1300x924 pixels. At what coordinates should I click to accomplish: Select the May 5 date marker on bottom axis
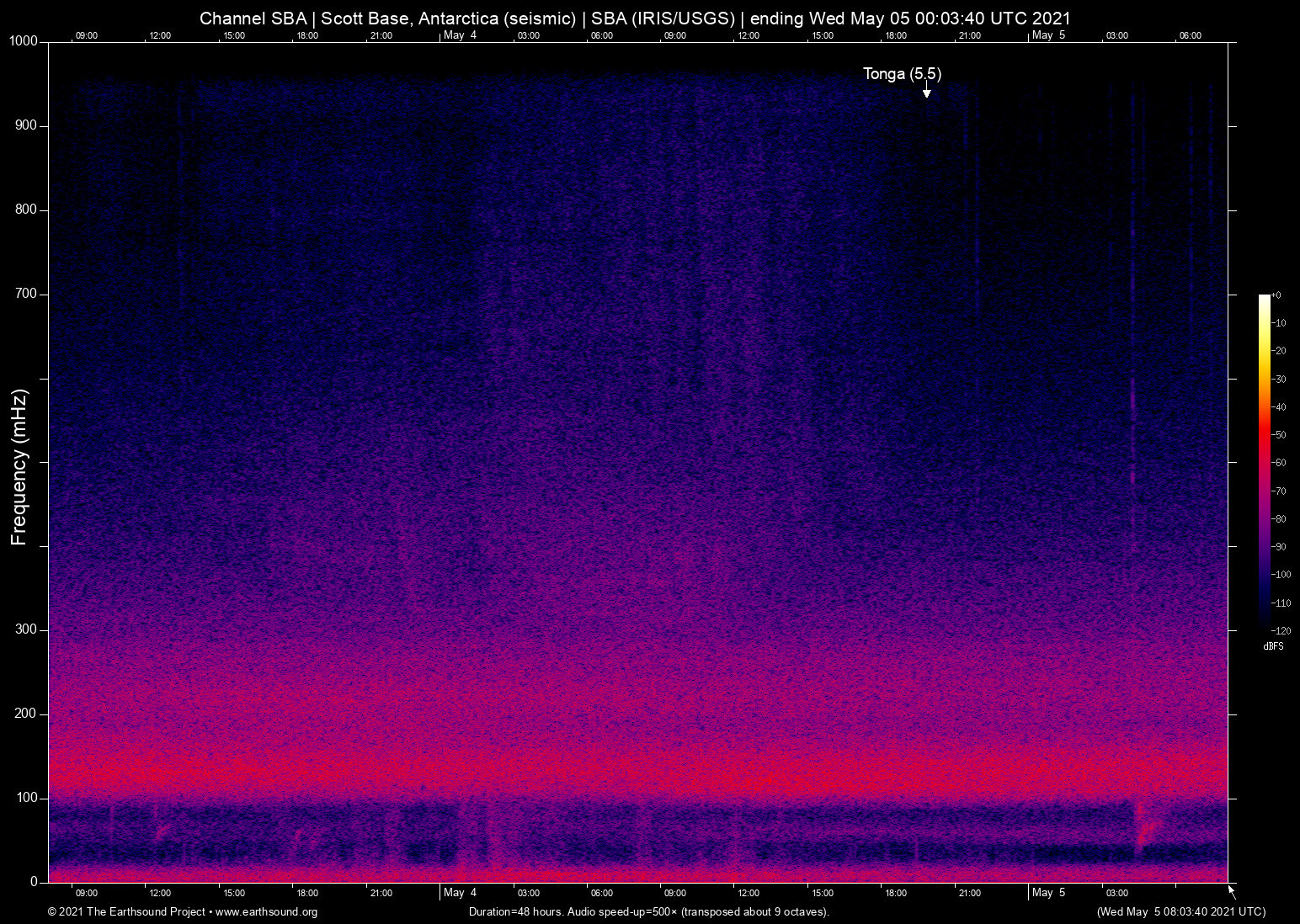pos(1048,892)
